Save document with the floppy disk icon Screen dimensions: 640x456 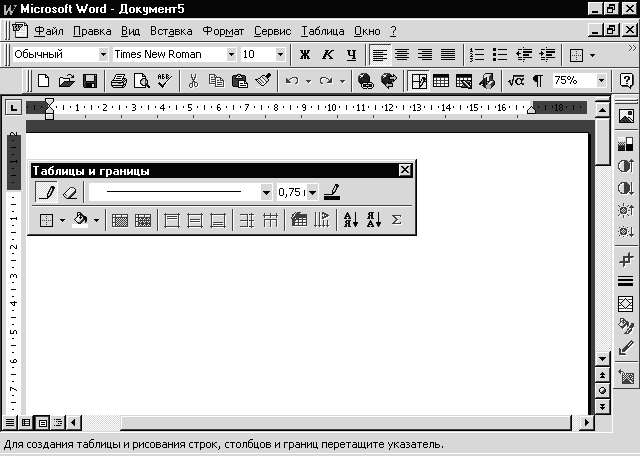[x=90, y=81]
